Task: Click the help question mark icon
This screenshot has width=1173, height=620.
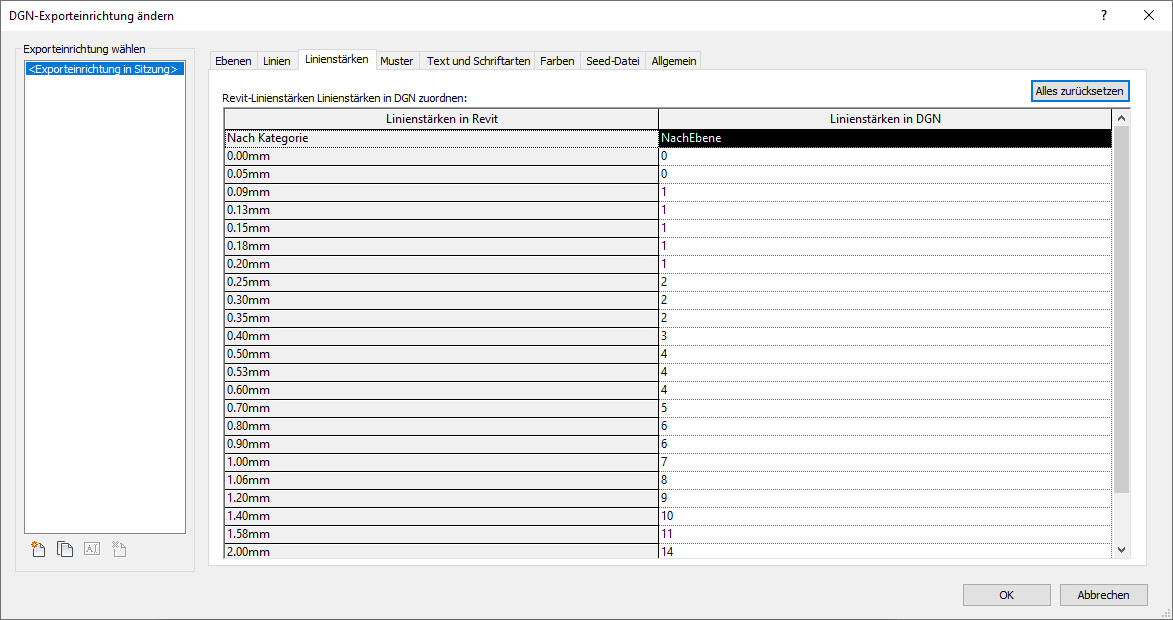Action: click(x=1104, y=16)
